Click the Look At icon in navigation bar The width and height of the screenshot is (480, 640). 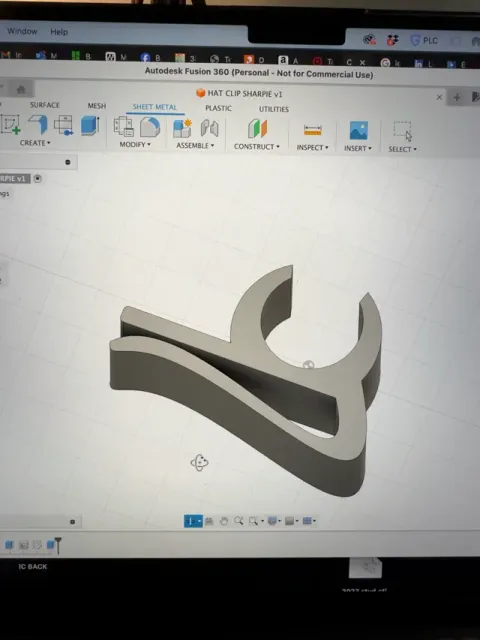coord(209,521)
